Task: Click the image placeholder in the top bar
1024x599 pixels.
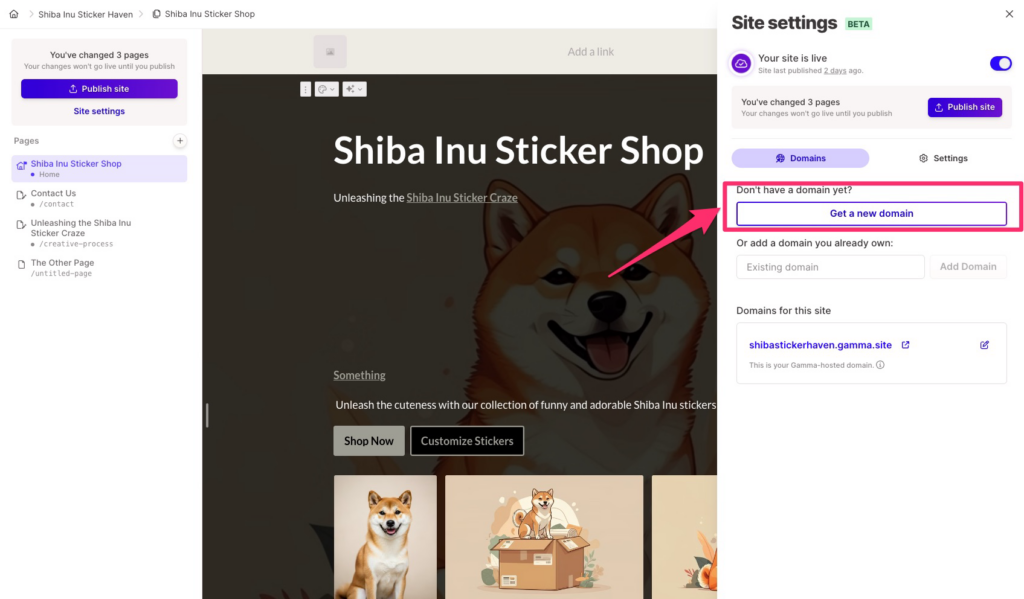Action: click(330, 51)
